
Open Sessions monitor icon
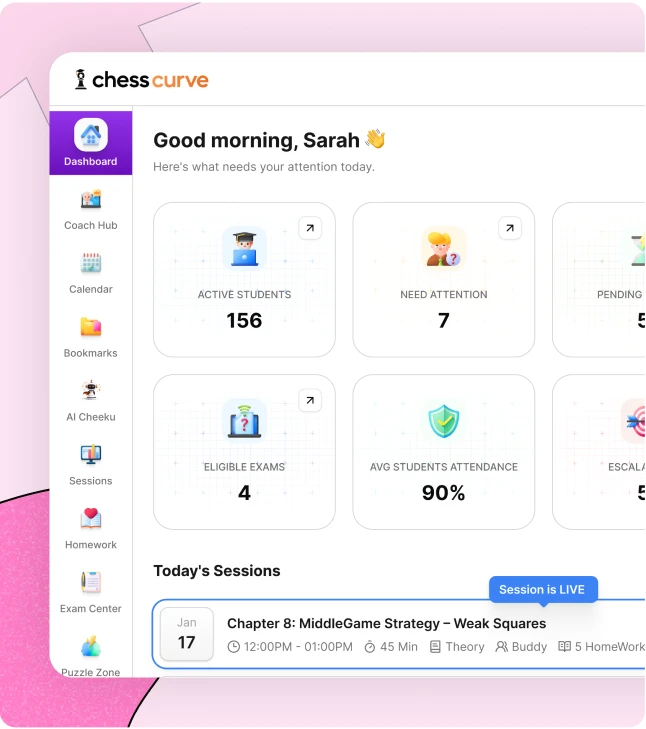91,454
